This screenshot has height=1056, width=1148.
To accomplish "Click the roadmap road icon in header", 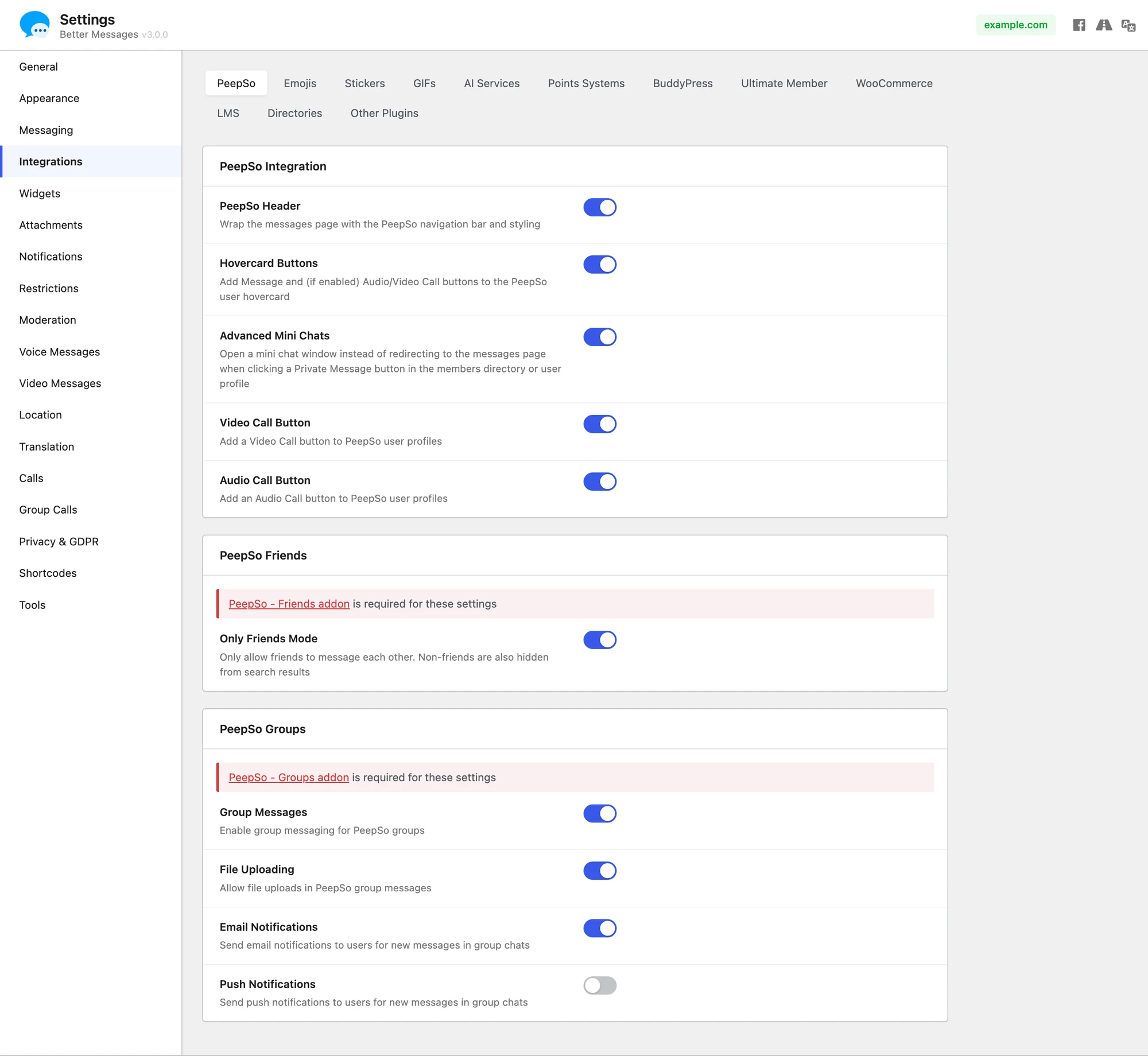I will (x=1104, y=25).
